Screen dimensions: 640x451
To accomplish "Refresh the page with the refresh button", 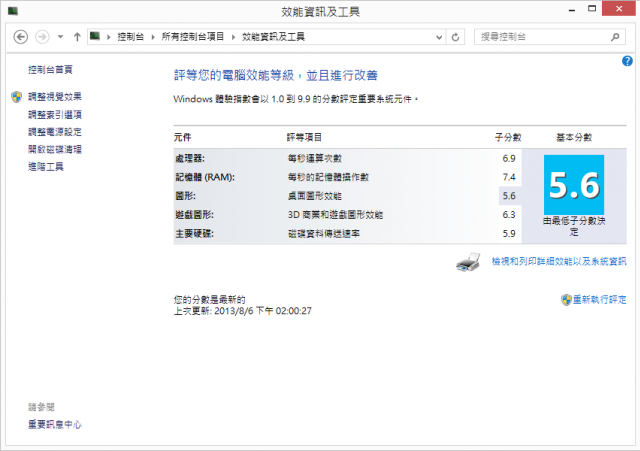I will 456,37.
